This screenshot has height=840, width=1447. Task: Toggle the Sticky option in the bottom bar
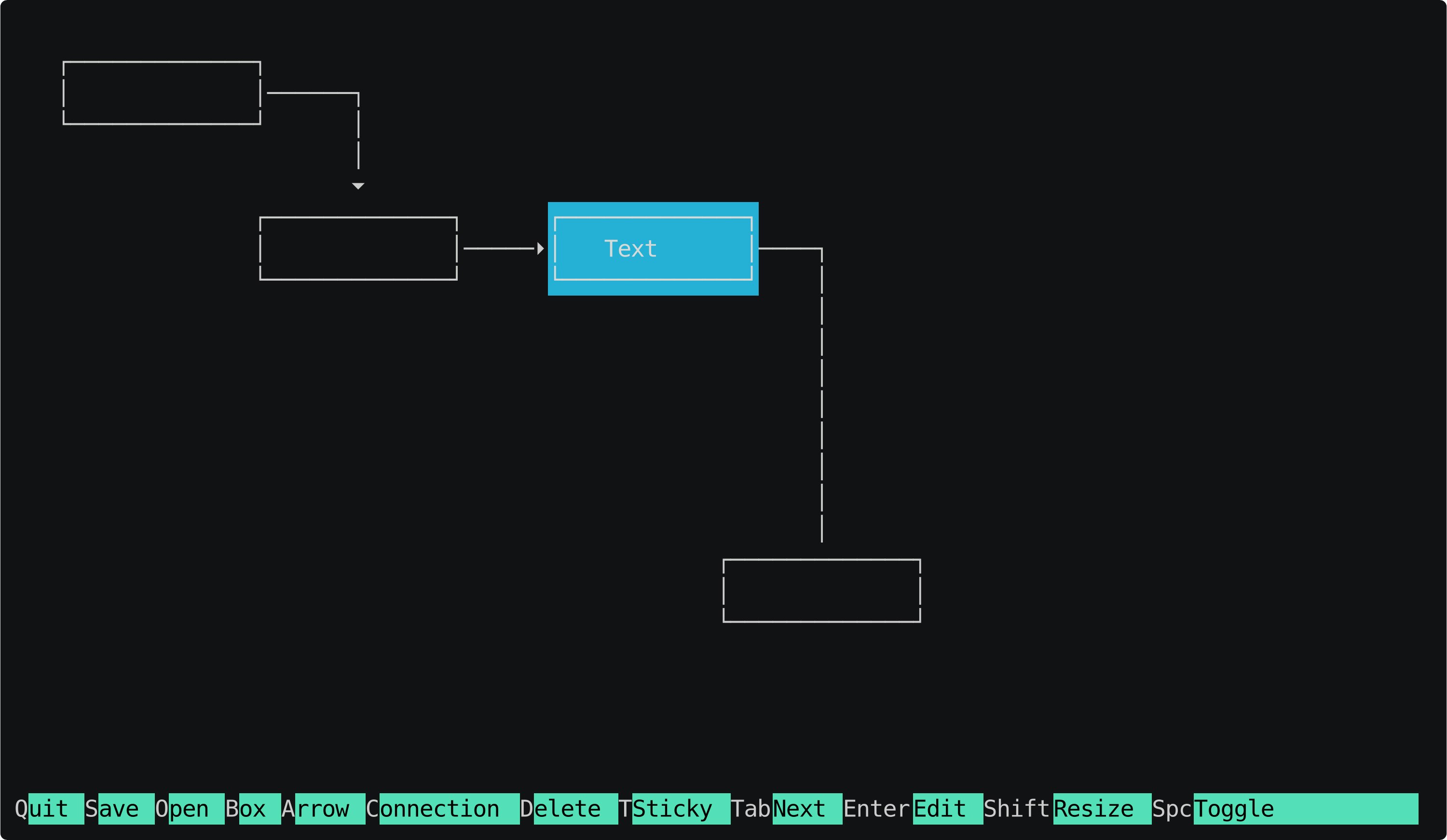(674, 809)
